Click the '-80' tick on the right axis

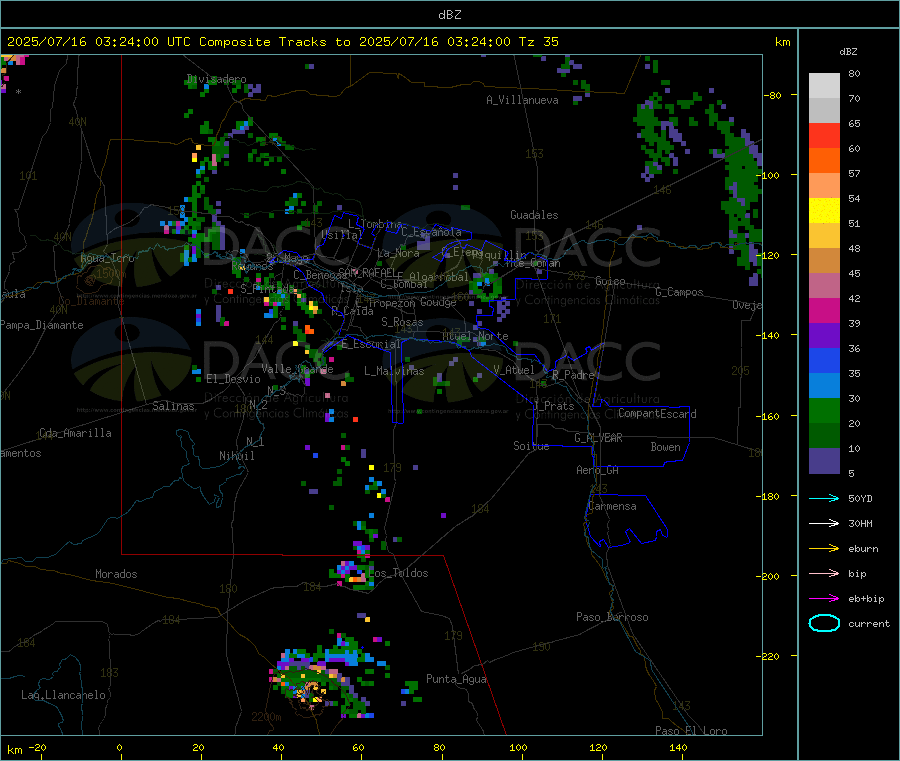[773, 95]
